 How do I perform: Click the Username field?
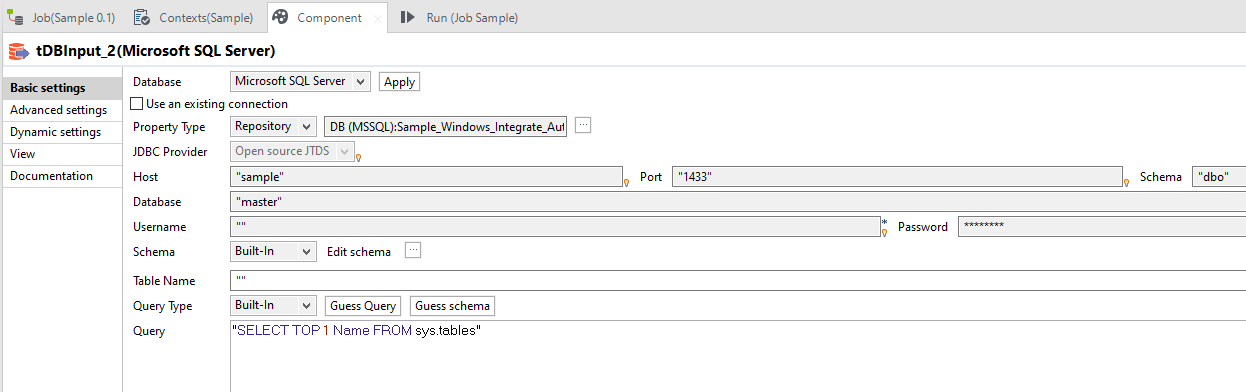(x=554, y=227)
